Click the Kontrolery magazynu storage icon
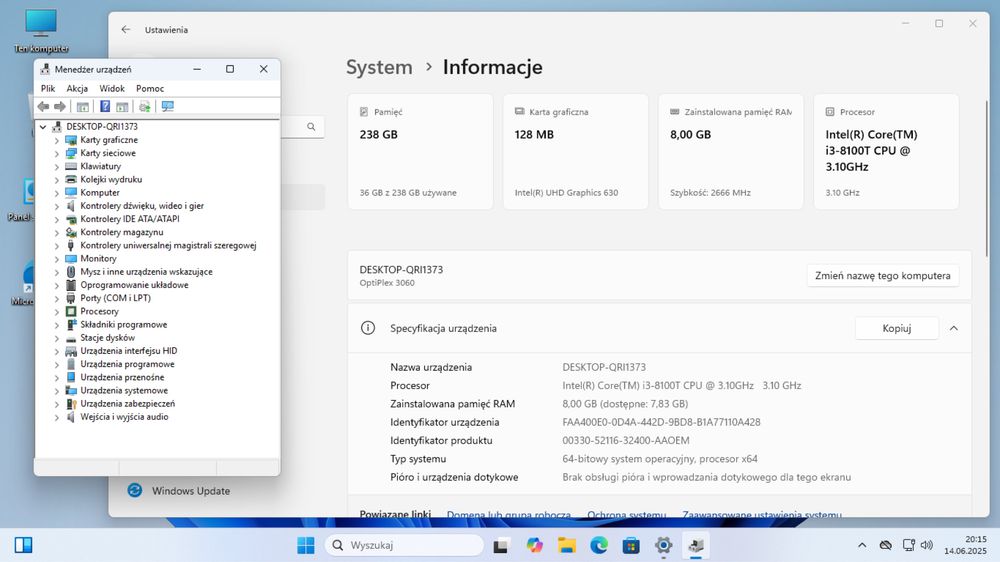This screenshot has width=1000, height=562. click(x=71, y=232)
